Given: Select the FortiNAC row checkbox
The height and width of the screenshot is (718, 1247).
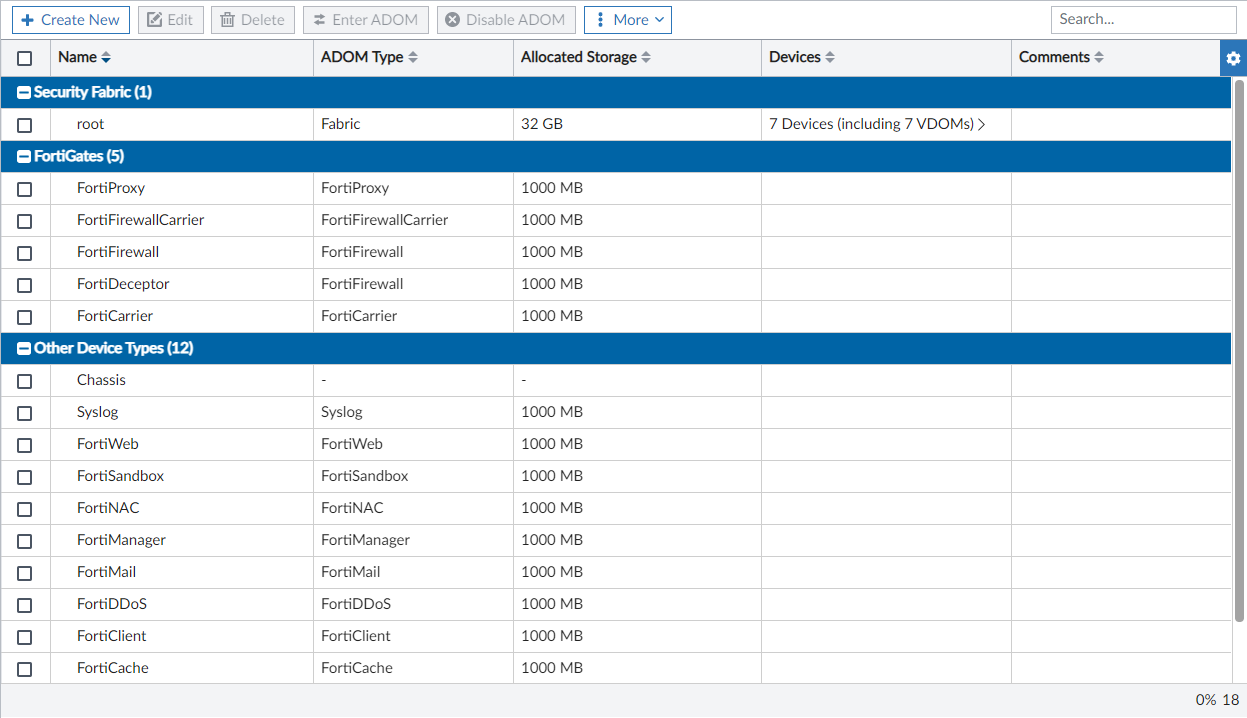Looking at the screenshot, I should (25, 509).
